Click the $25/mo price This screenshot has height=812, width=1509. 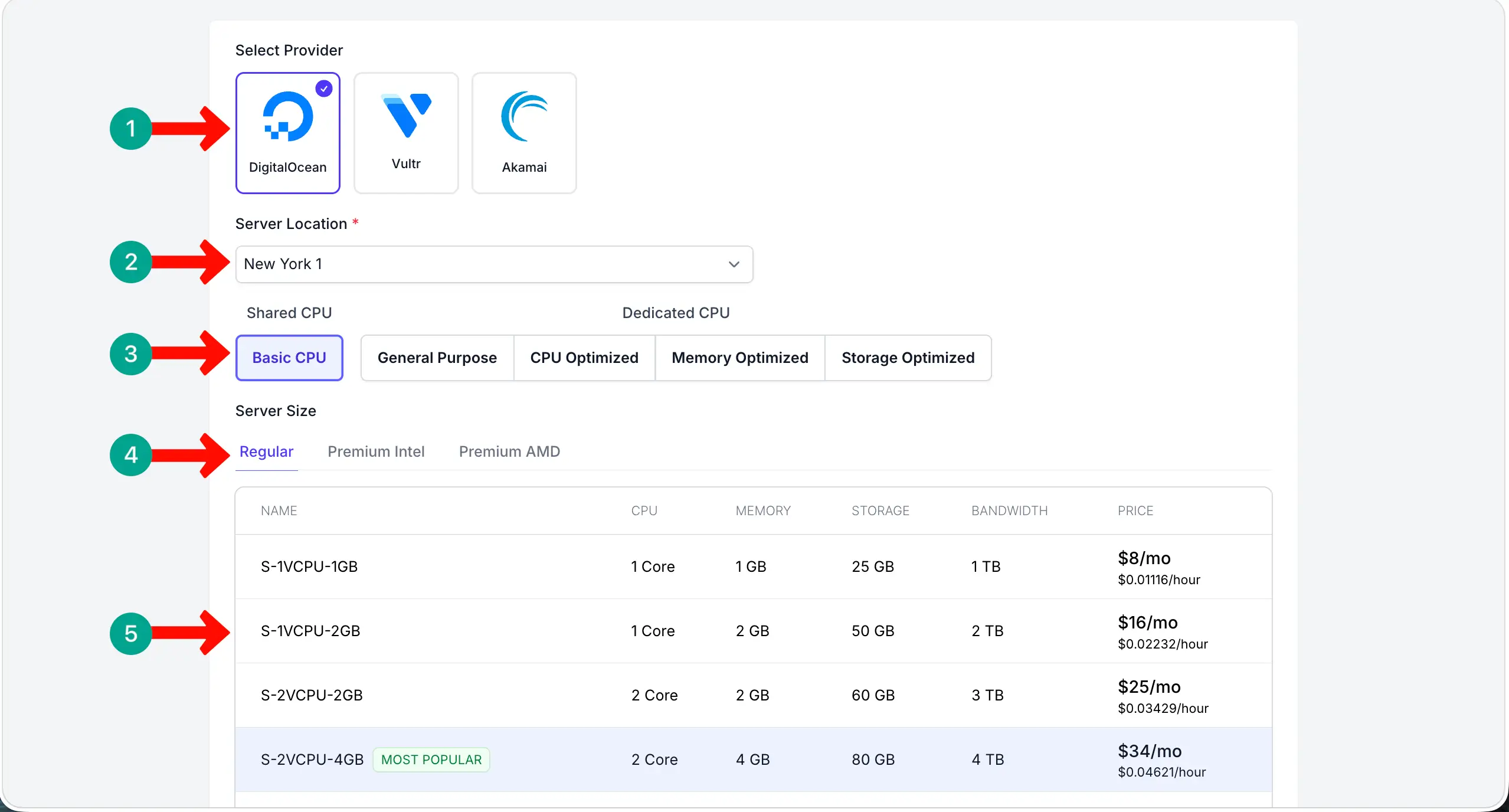click(1149, 686)
